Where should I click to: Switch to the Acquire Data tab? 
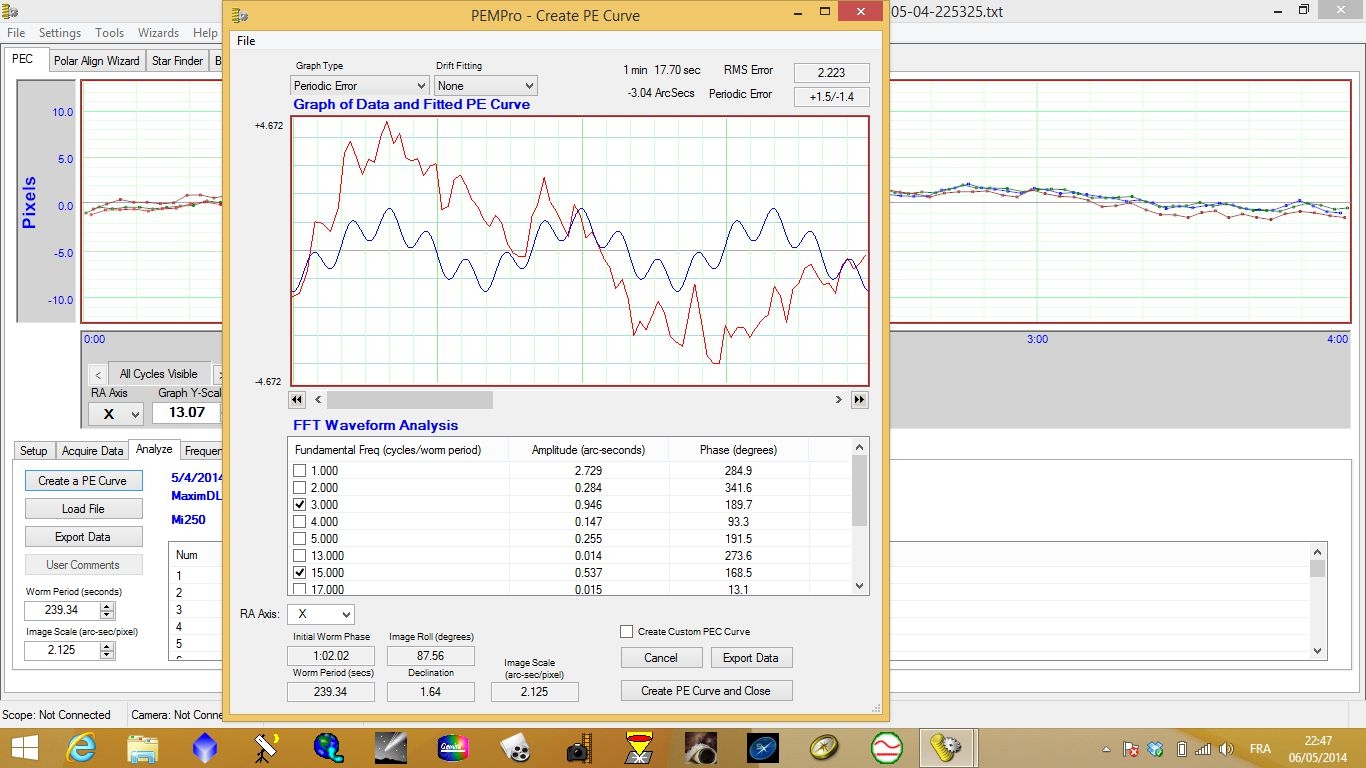93,451
